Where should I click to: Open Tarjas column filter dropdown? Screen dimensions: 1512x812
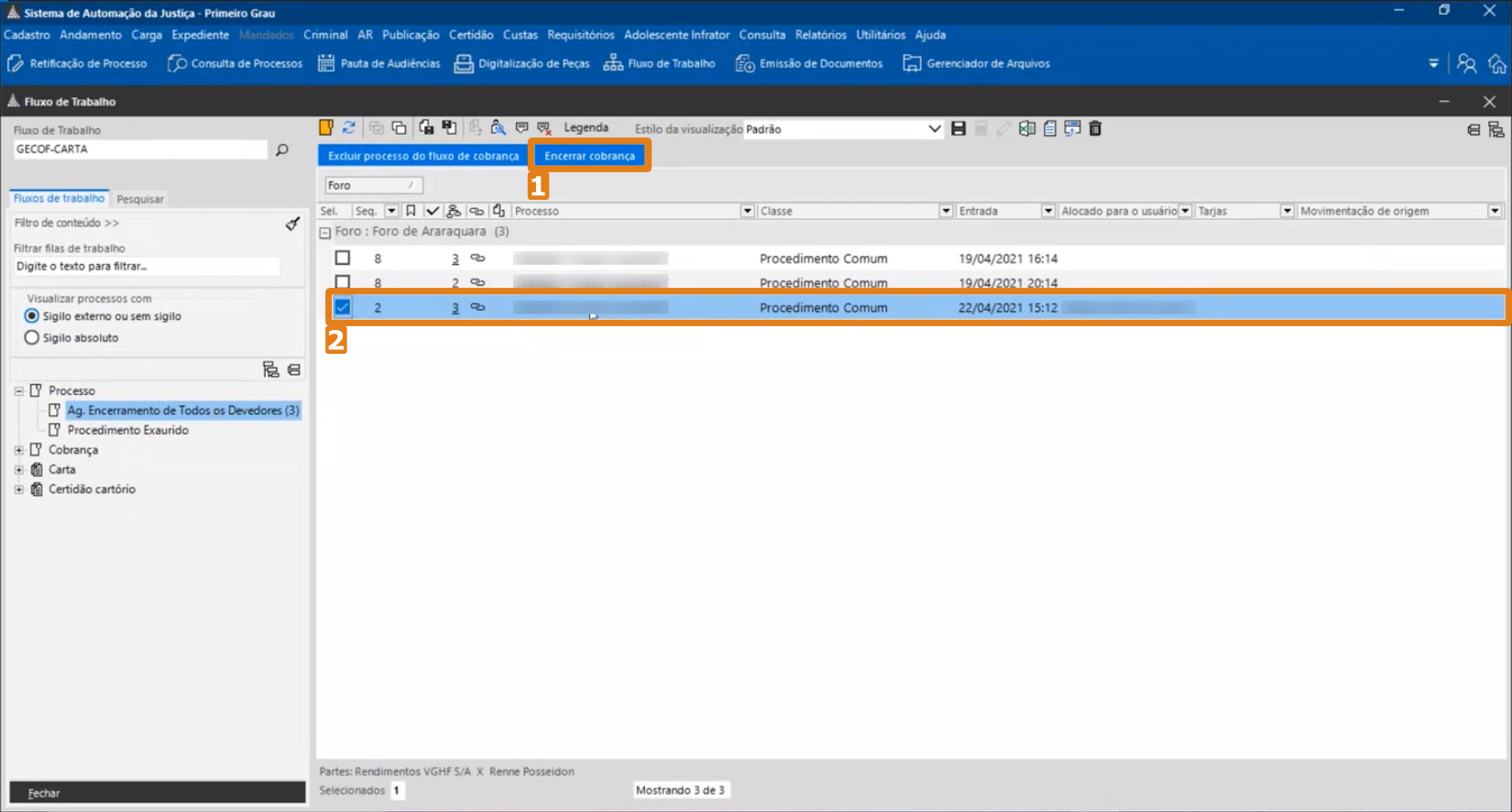[1287, 211]
